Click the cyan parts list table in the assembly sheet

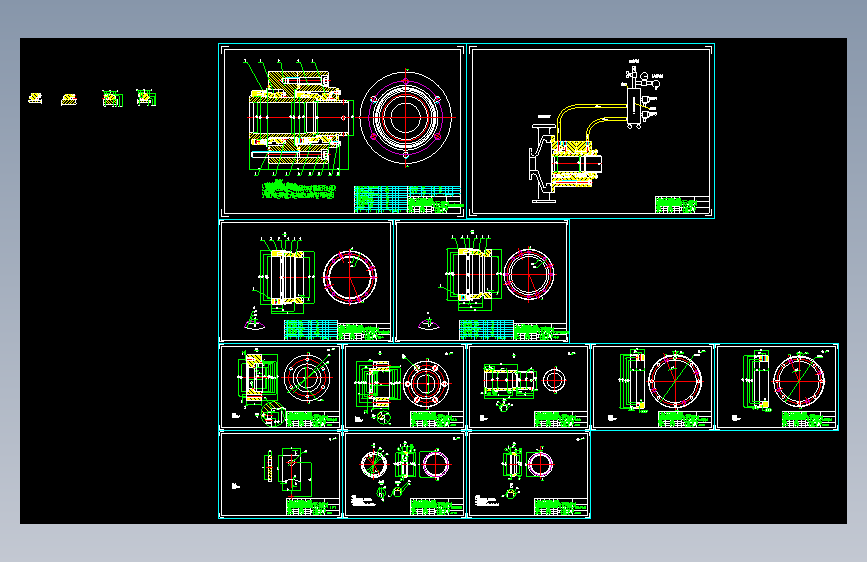380,199
